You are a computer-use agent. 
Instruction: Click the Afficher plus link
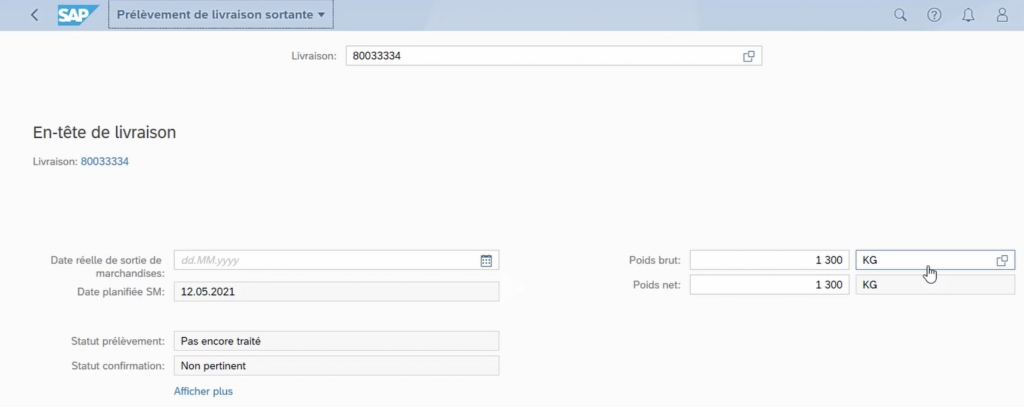point(203,391)
